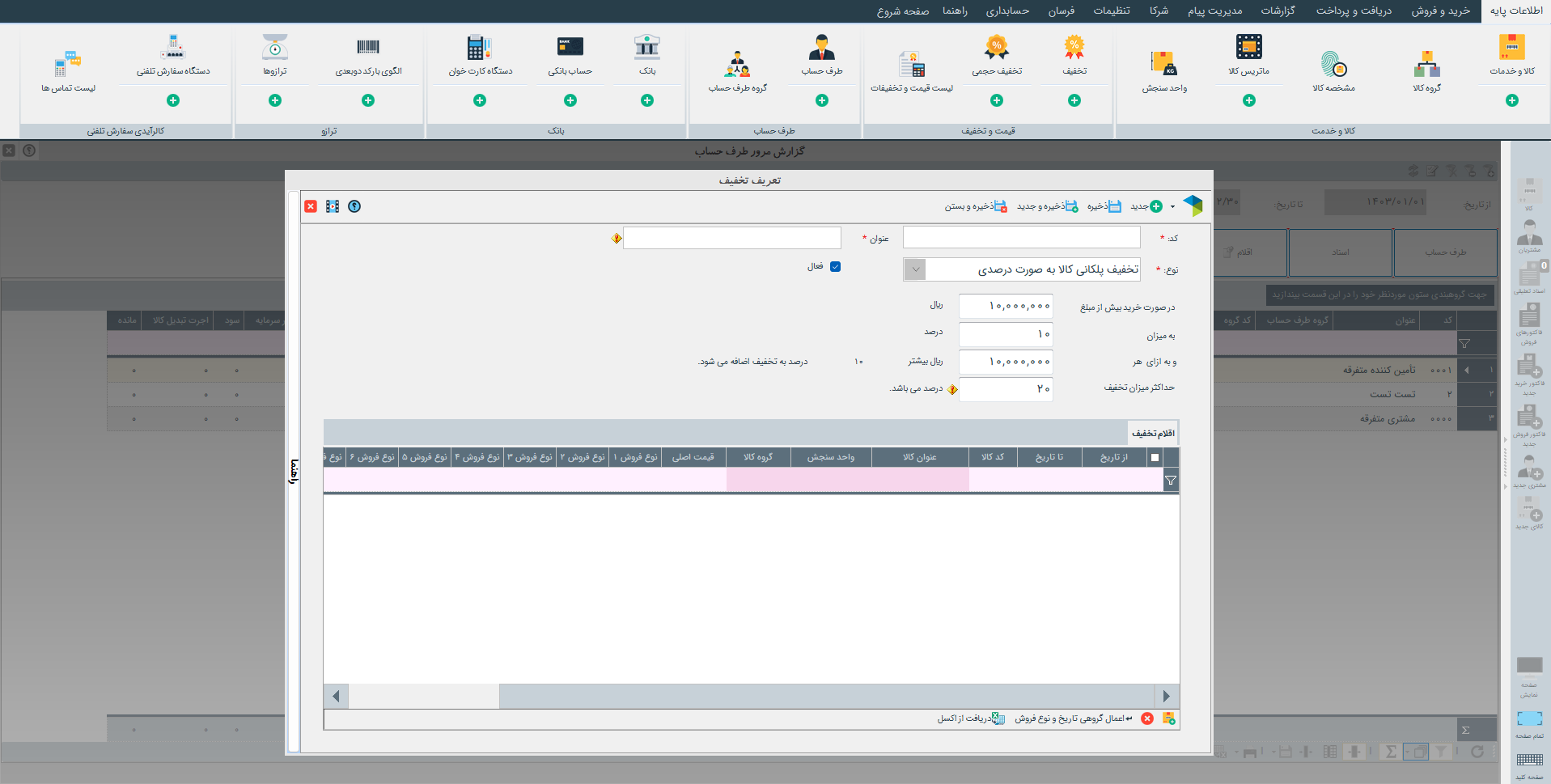Click the video tutorial icon in dialog
Screen dimensions: 1551x784
tap(333, 206)
